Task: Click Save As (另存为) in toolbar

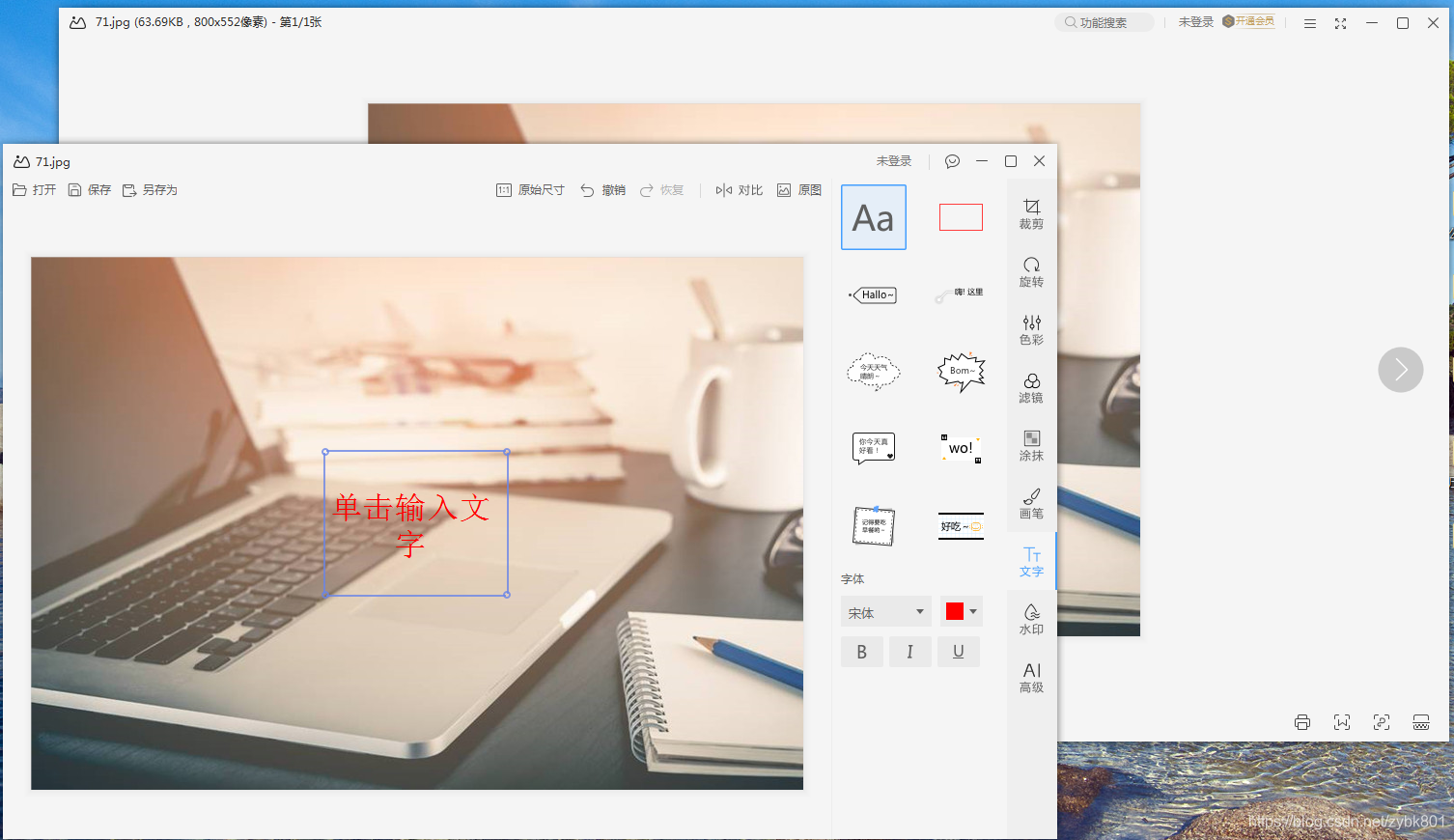Action: pos(150,190)
